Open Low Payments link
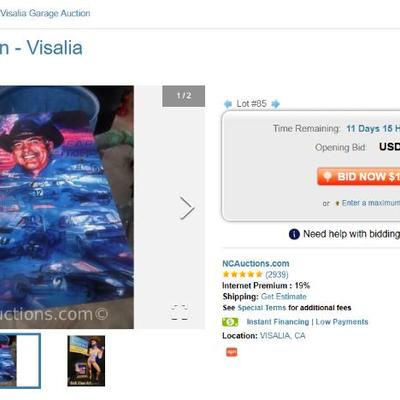 [342, 322]
